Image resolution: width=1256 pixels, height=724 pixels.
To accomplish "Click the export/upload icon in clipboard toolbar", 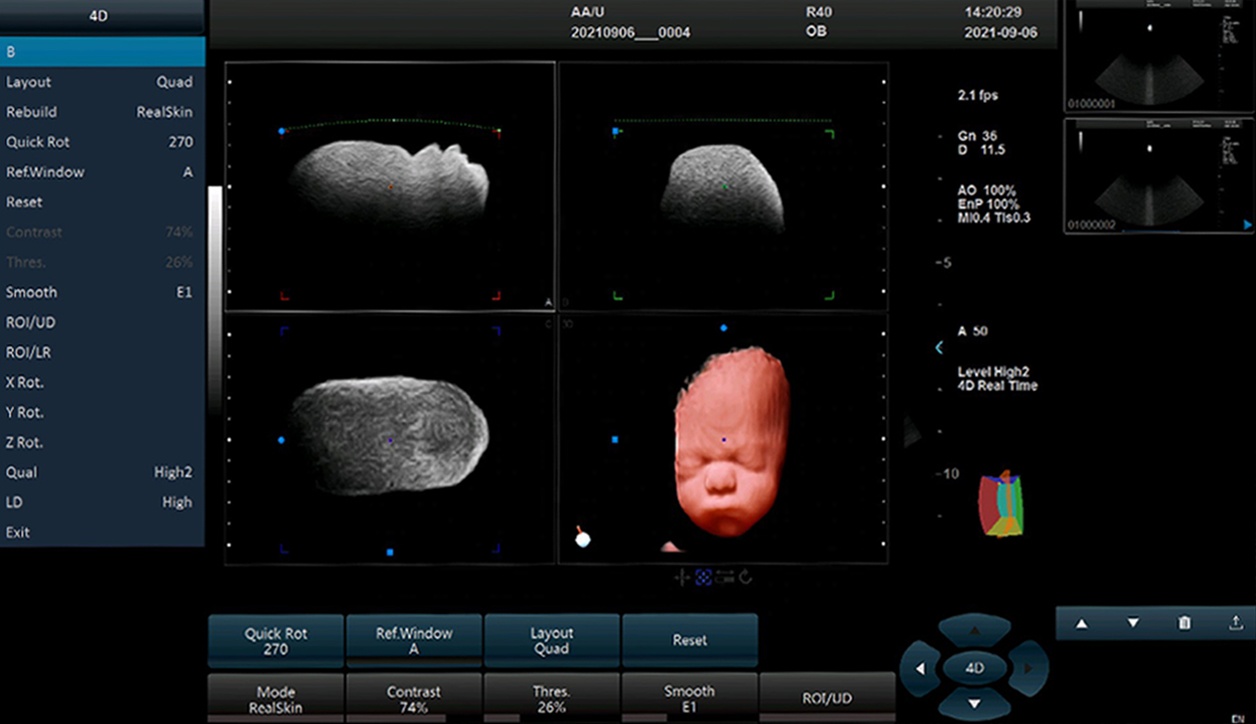I will click(1235, 623).
